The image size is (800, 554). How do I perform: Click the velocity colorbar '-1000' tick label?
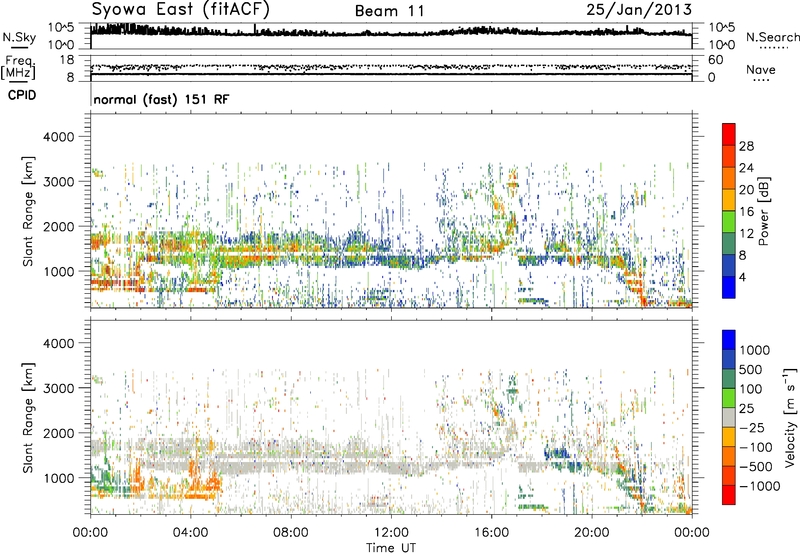[759, 486]
